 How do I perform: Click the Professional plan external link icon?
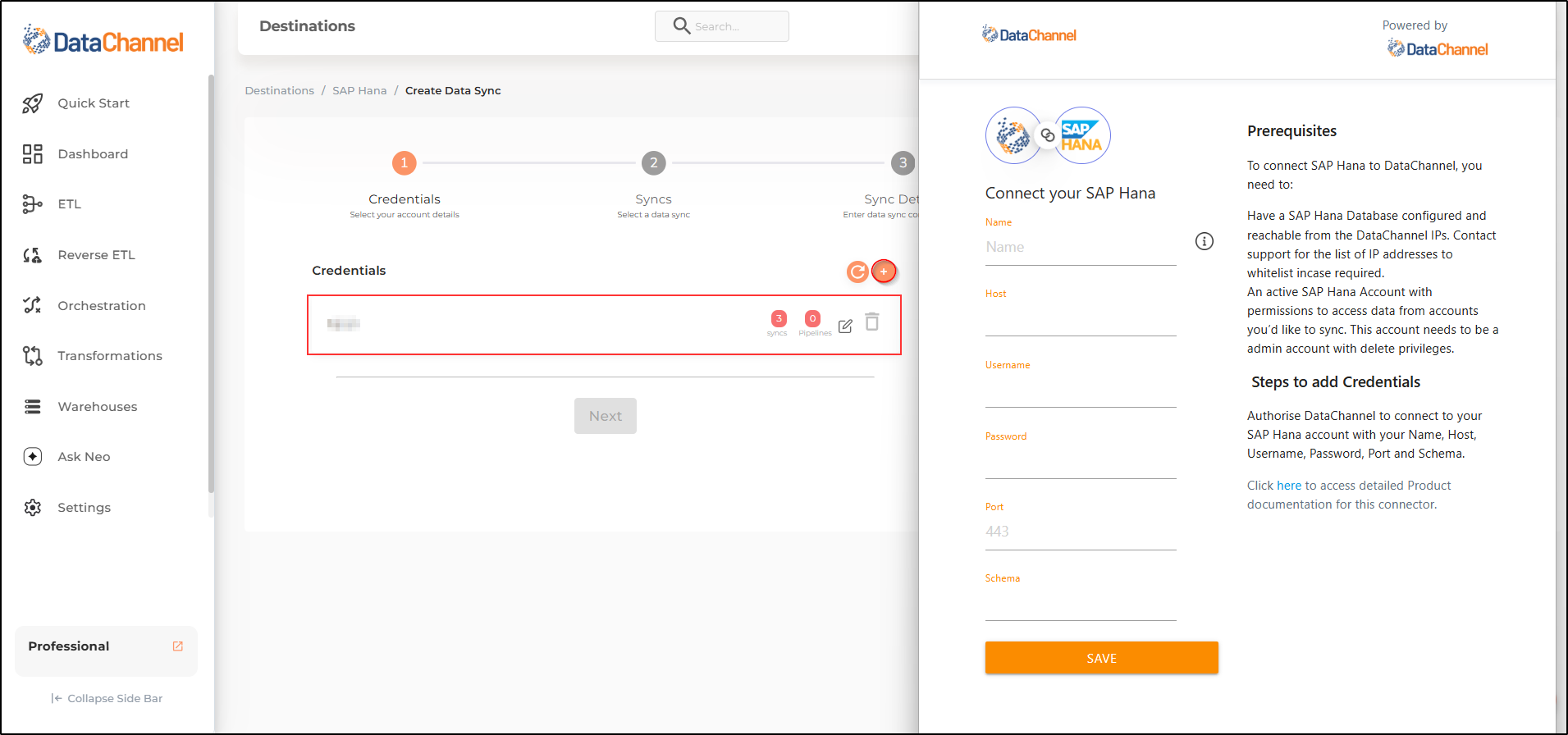(x=177, y=646)
